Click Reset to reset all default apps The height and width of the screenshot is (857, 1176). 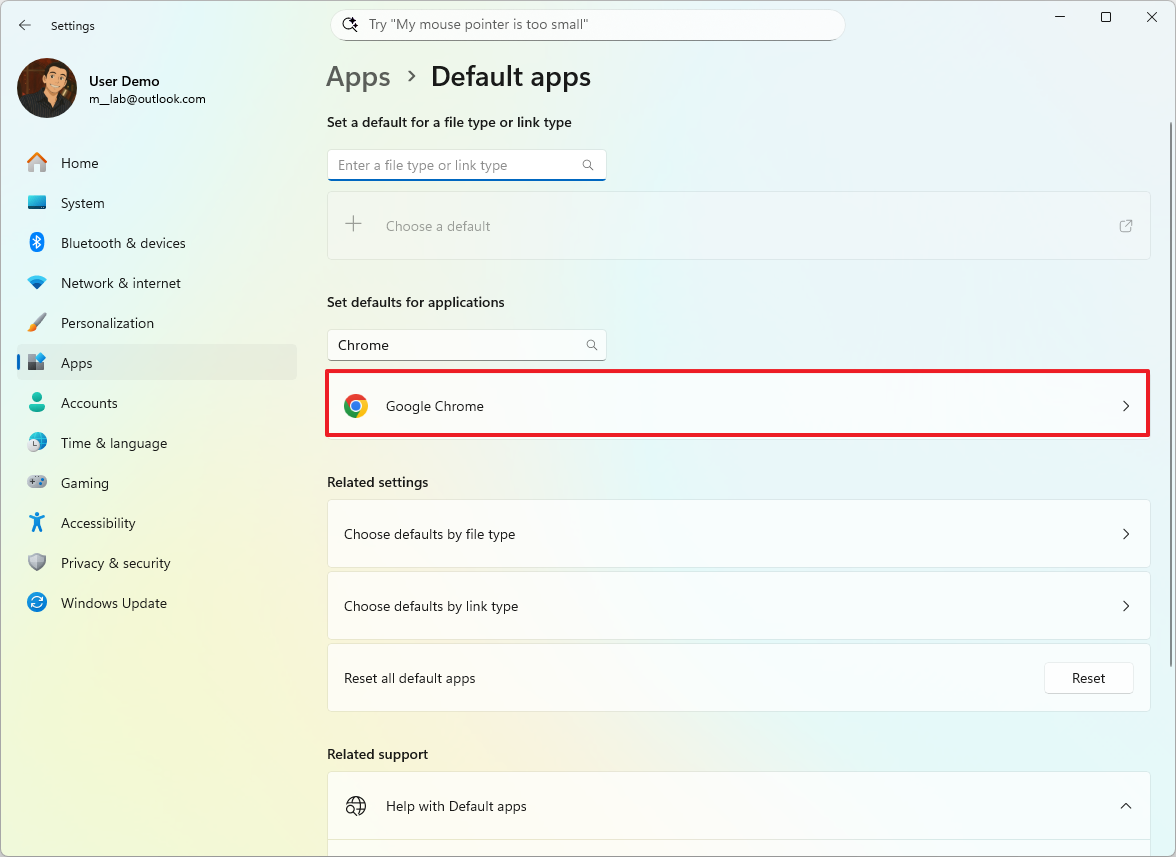point(1088,678)
